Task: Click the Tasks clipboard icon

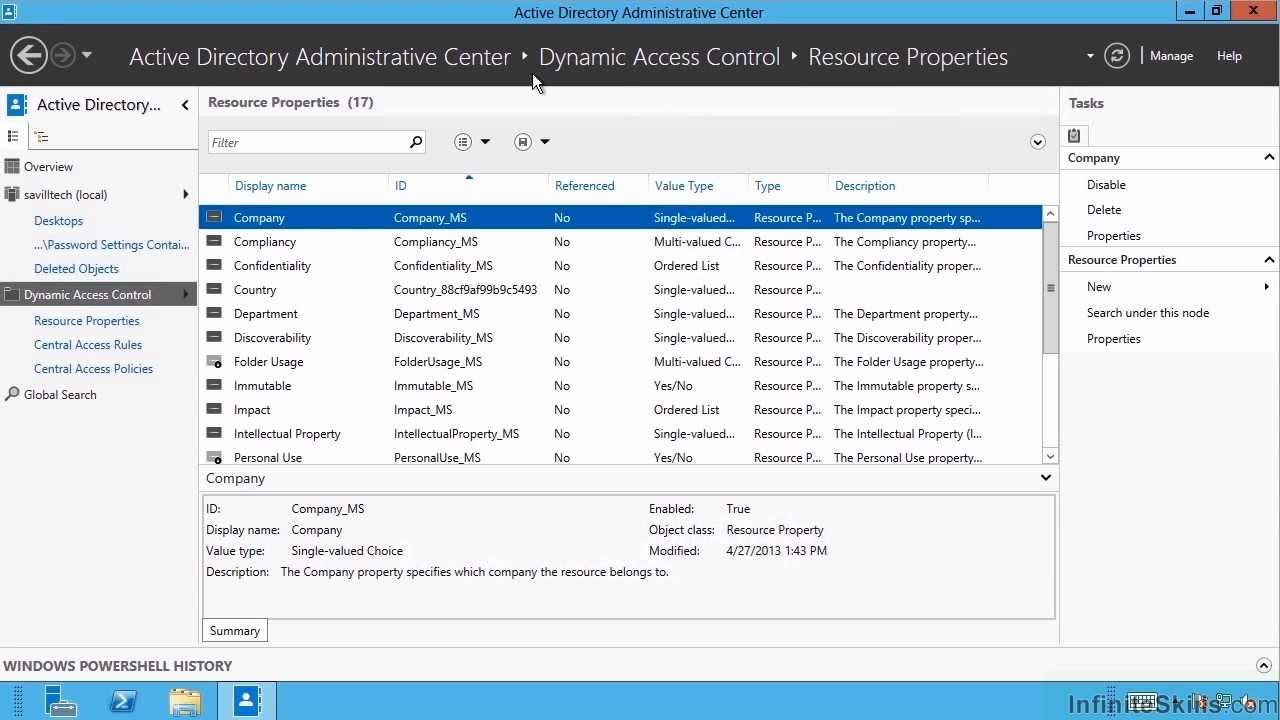Action: pos(1074,135)
